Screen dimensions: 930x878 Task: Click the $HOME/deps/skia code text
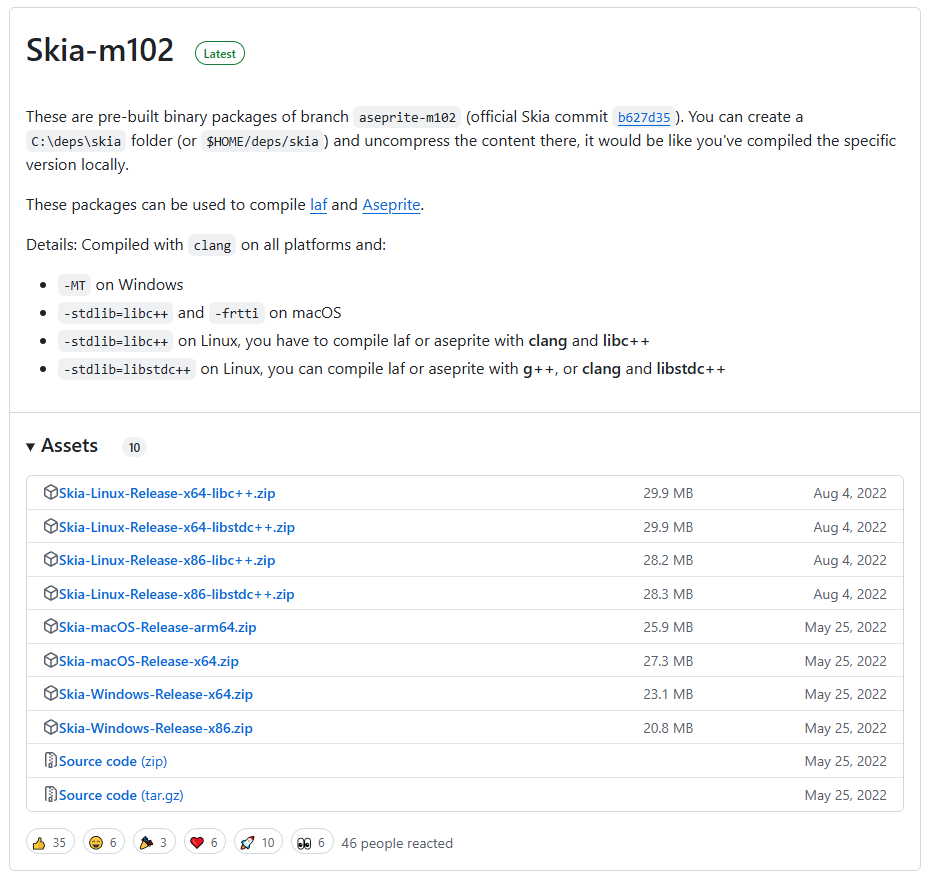coord(262,141)
